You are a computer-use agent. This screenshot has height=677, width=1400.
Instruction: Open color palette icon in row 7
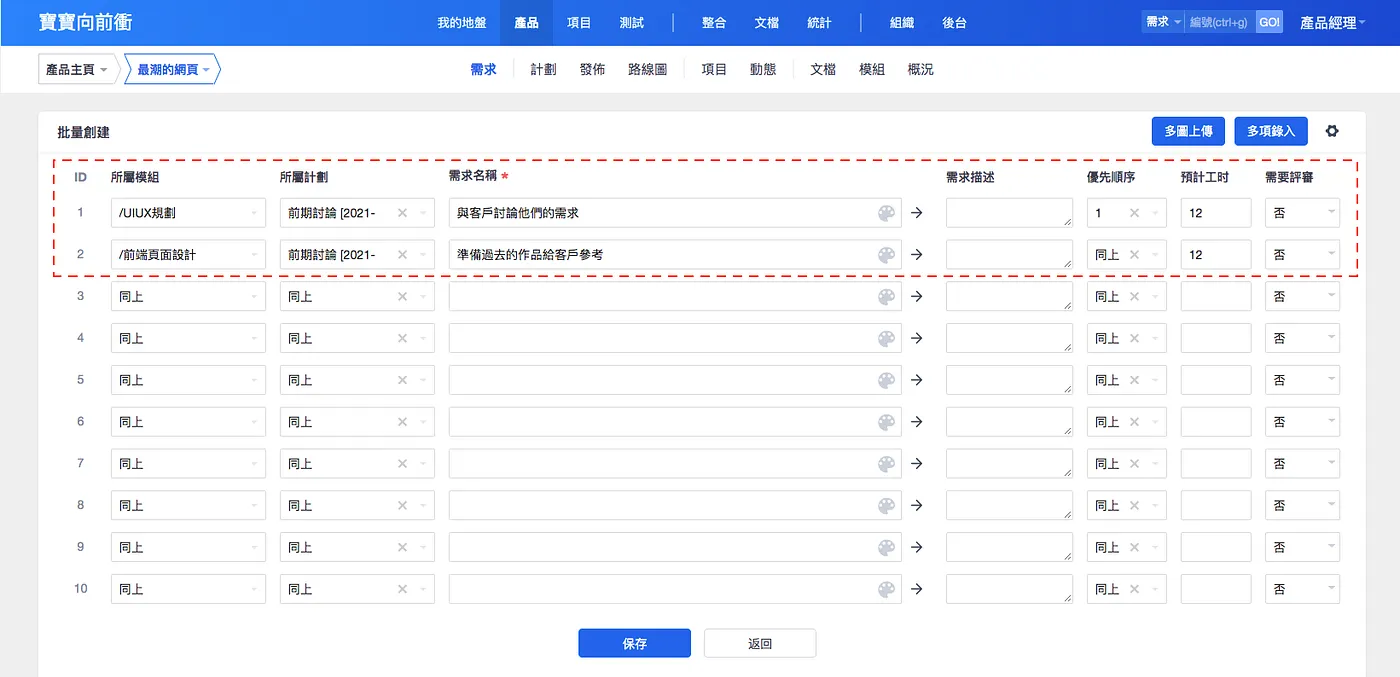[886, 464]
